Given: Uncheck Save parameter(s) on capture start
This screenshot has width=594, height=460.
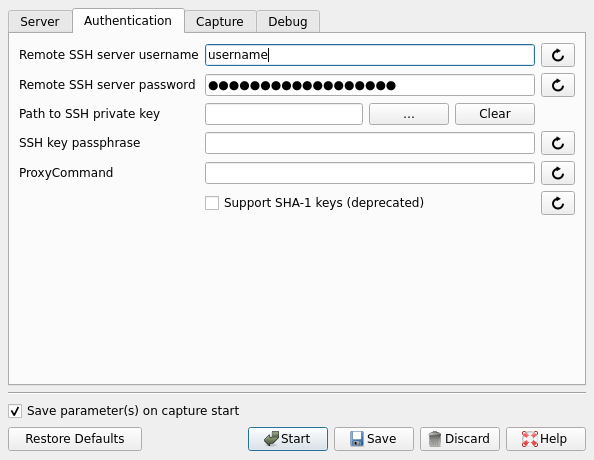Looking at the screenshot, I should click(x=15, y=411).
